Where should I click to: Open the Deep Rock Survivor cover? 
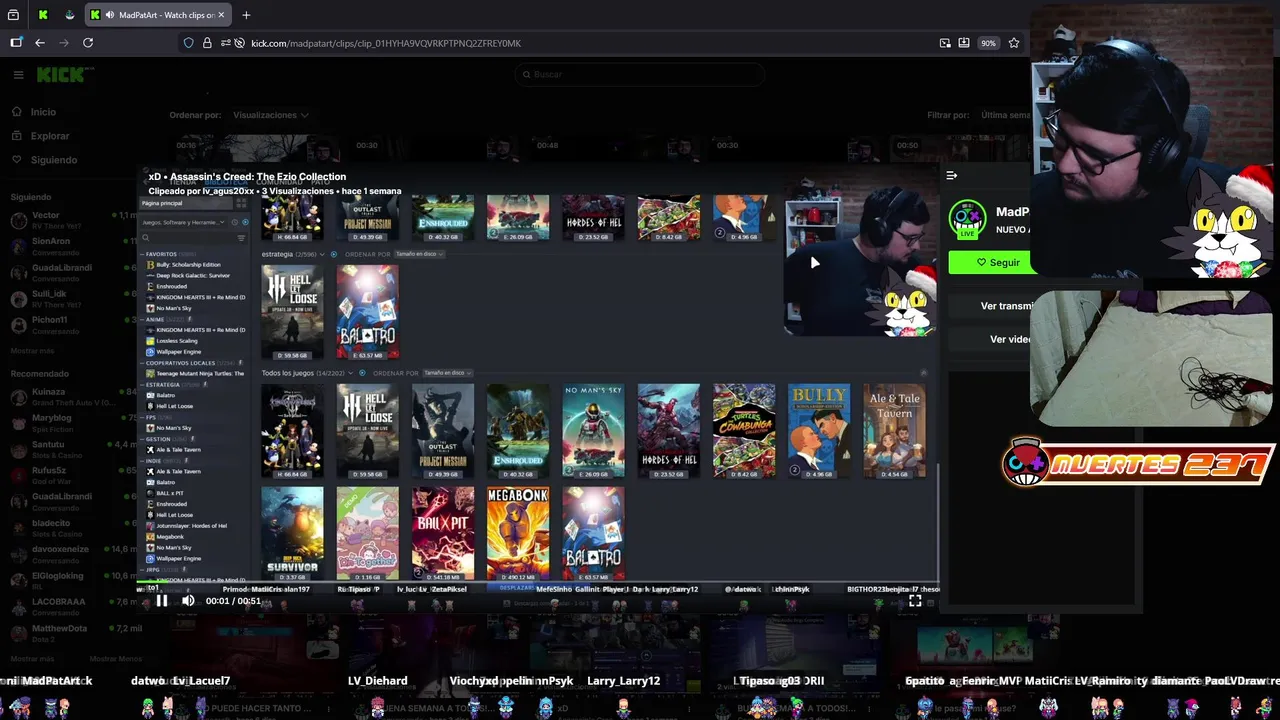click(x=292, y=533)
